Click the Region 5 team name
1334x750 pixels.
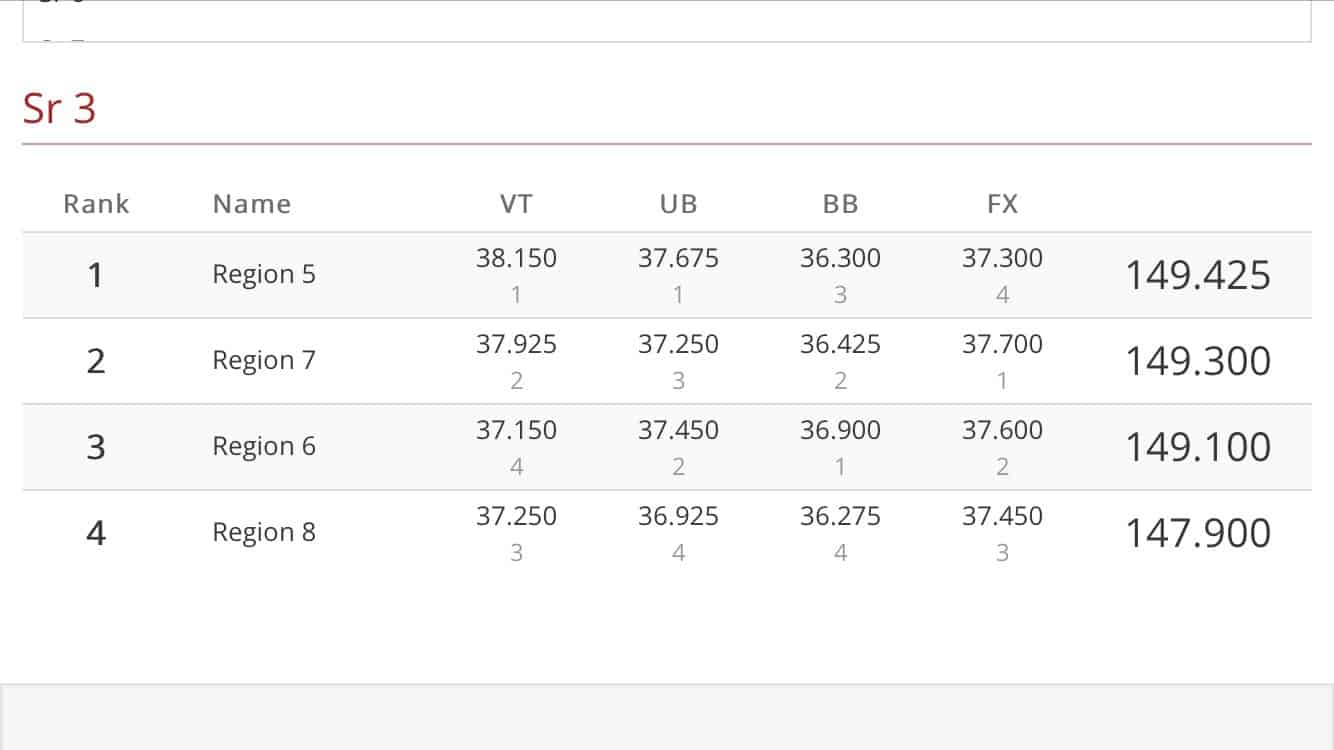[264, 275]
